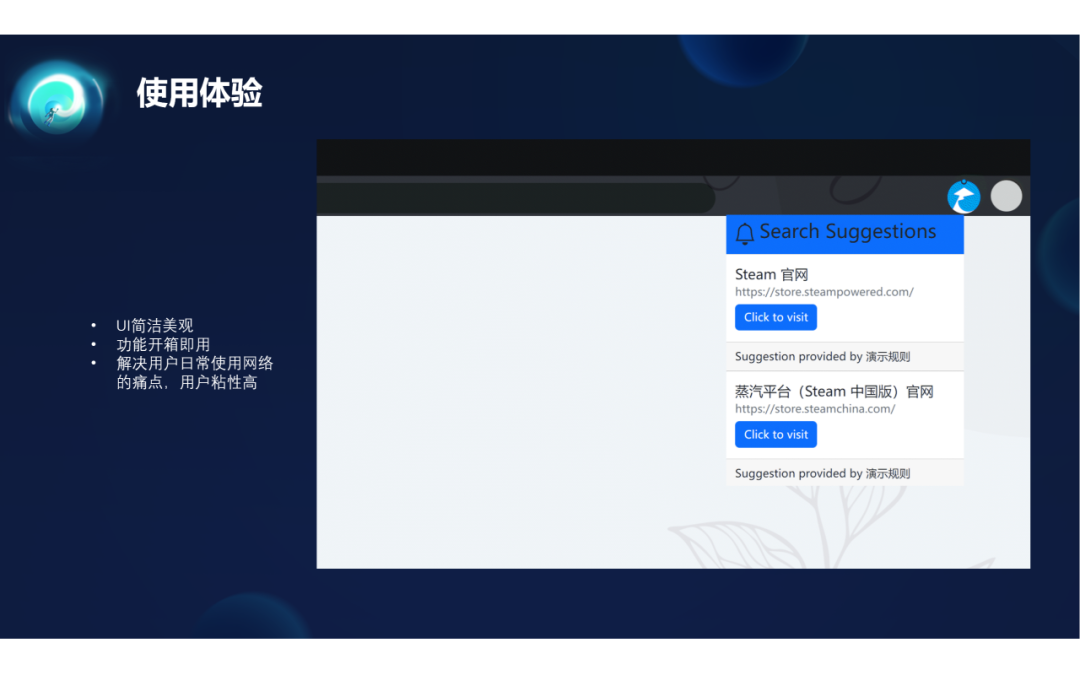Open the store.steamchina.com URL link
This screenshot has height=675, width=1080.
815,409
